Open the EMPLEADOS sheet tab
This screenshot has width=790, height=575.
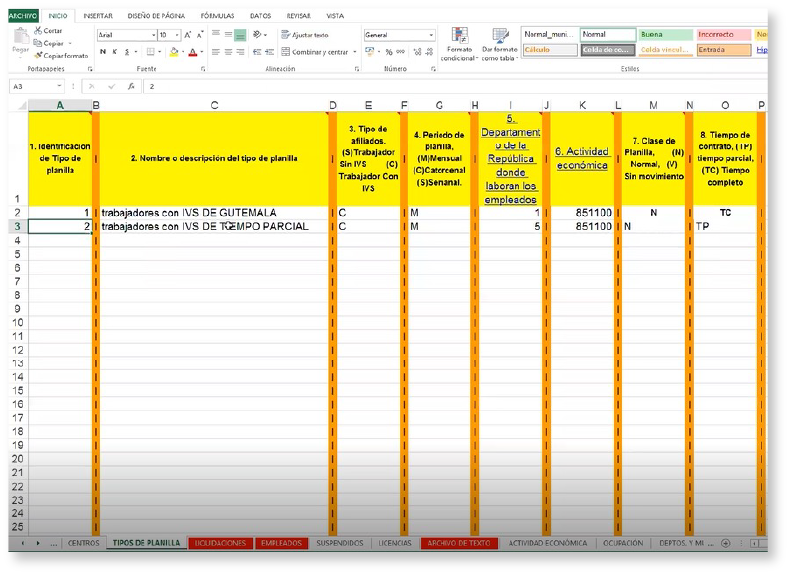pyautogui.click(x=281, y=543)
